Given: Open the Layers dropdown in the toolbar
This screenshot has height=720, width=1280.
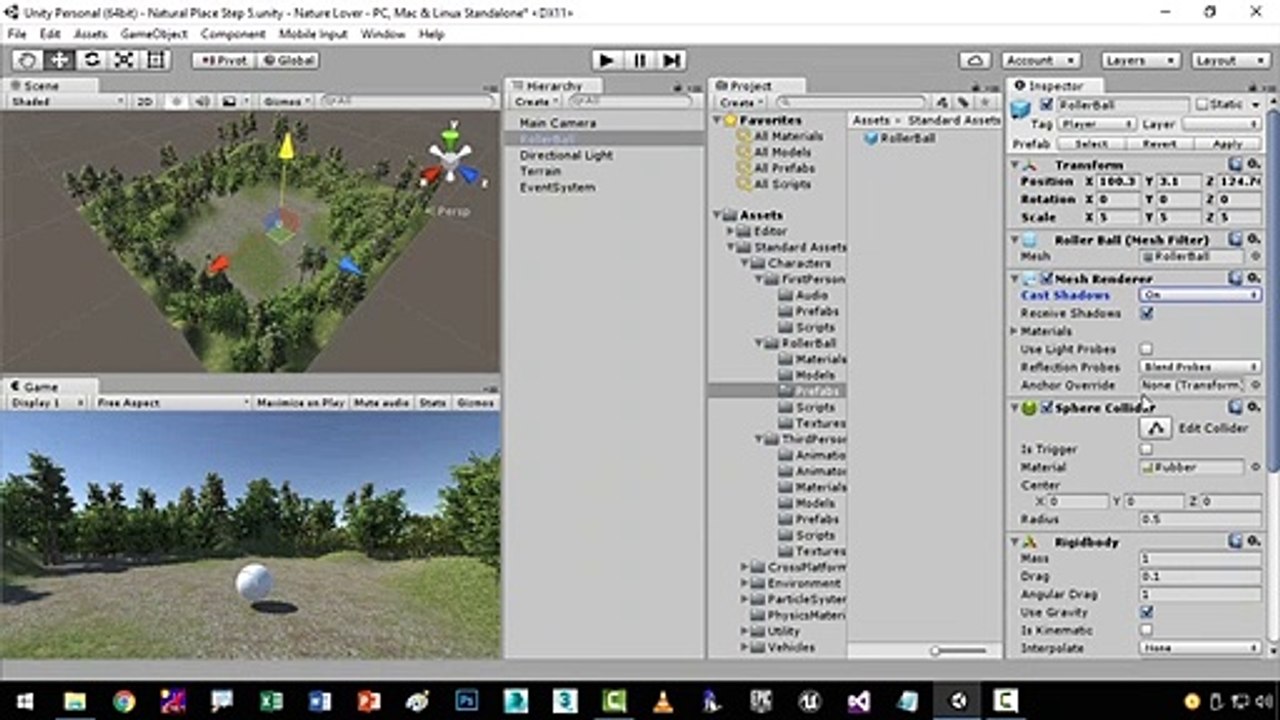Looking at the screenshot, I should tap(1141, 60).
